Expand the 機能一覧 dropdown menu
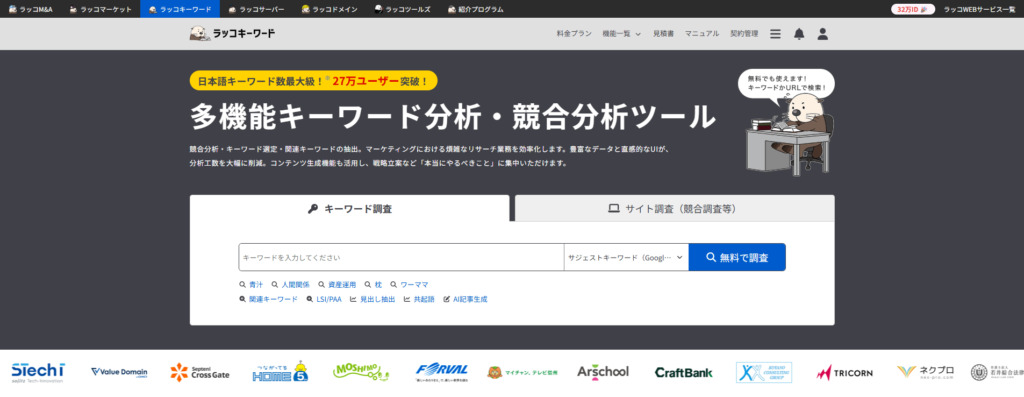The height and width of the screenshot is (397, 1024). tap(621, 34)
